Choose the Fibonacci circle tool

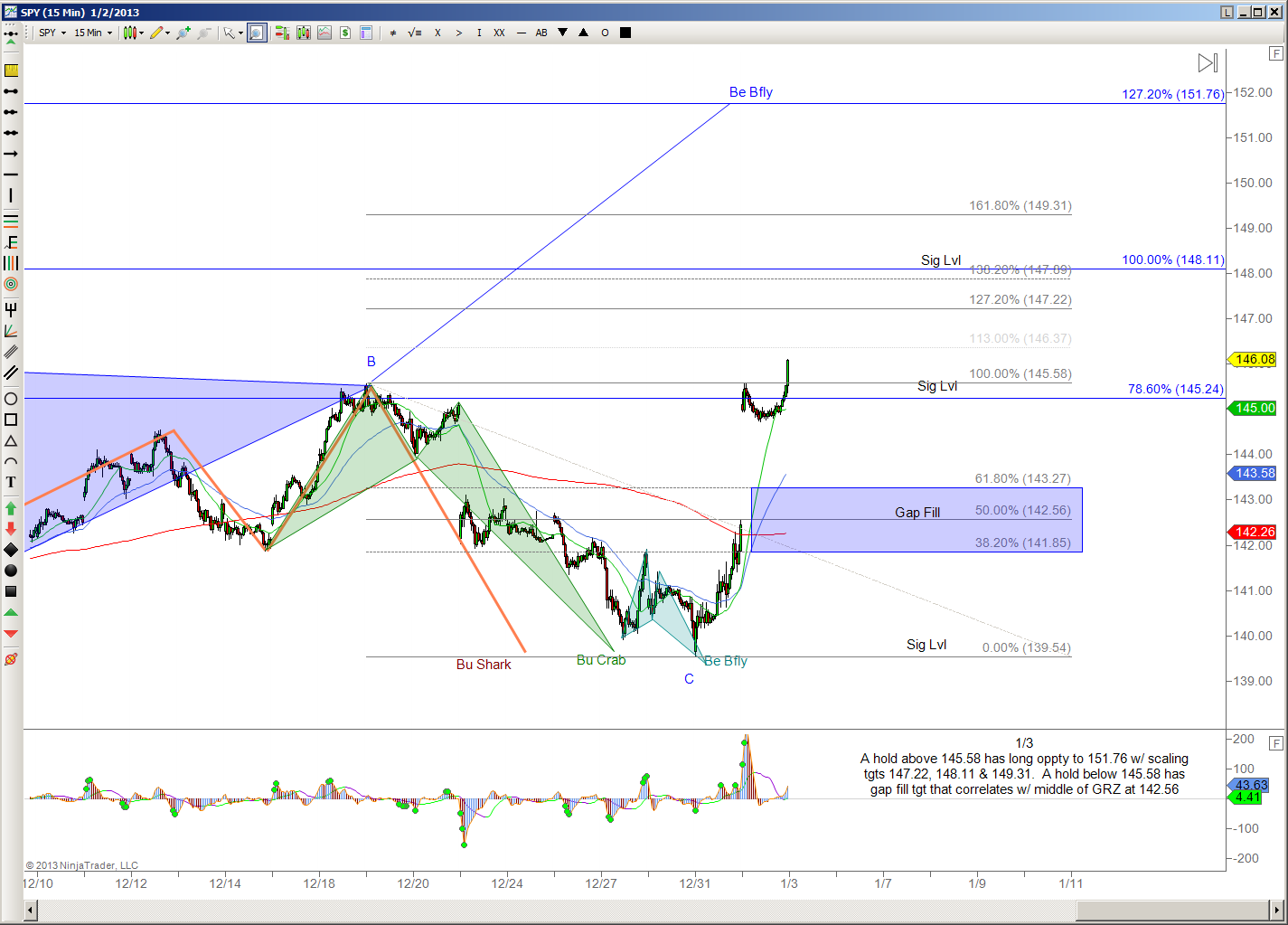(x=11, y=284)
